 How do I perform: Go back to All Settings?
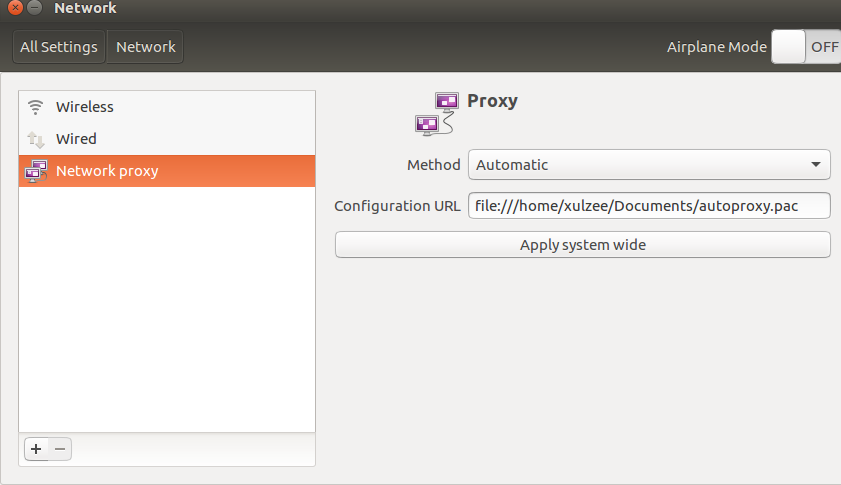tap(59, 47)
